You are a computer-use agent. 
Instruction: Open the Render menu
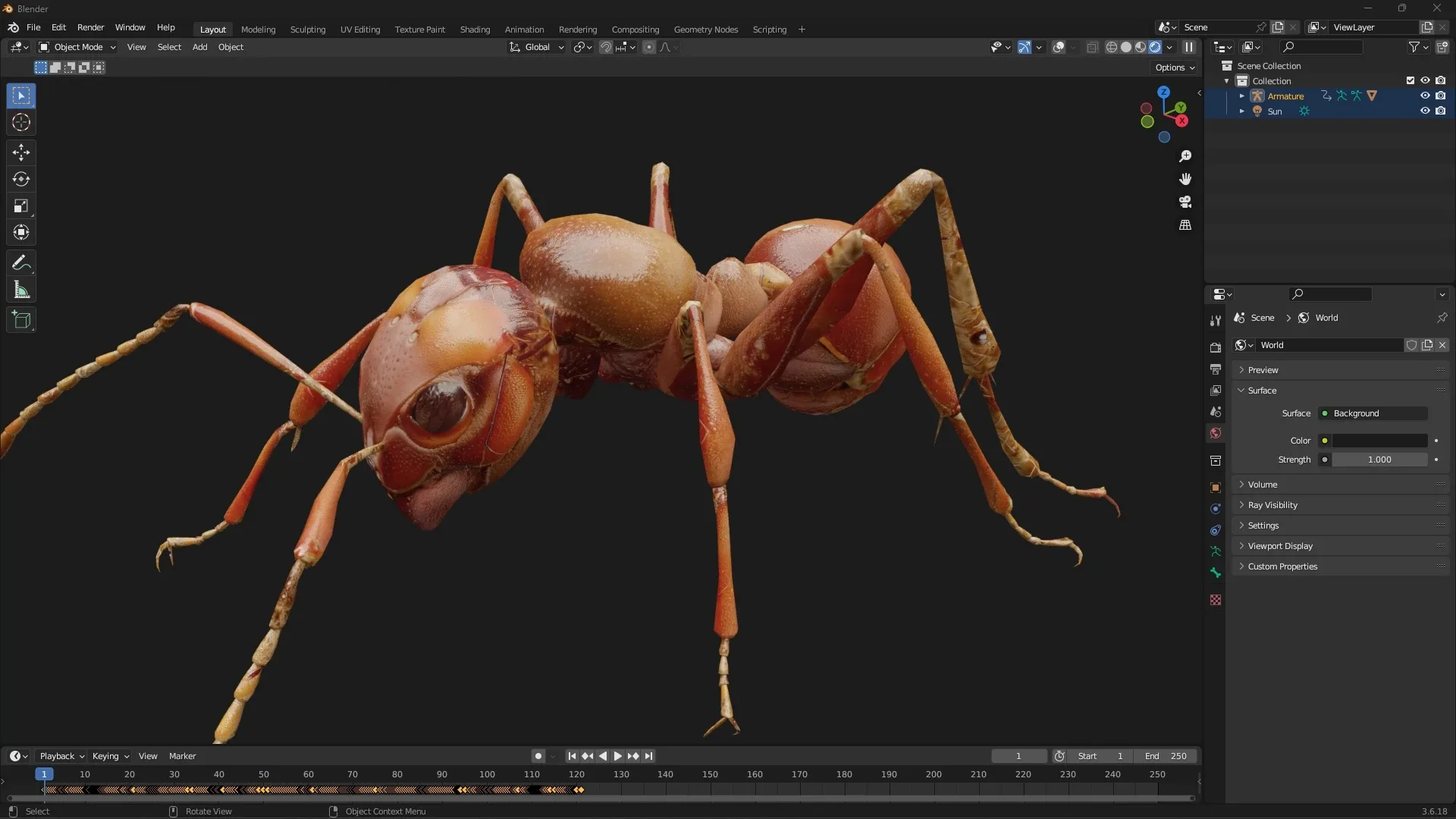(90, 27)
